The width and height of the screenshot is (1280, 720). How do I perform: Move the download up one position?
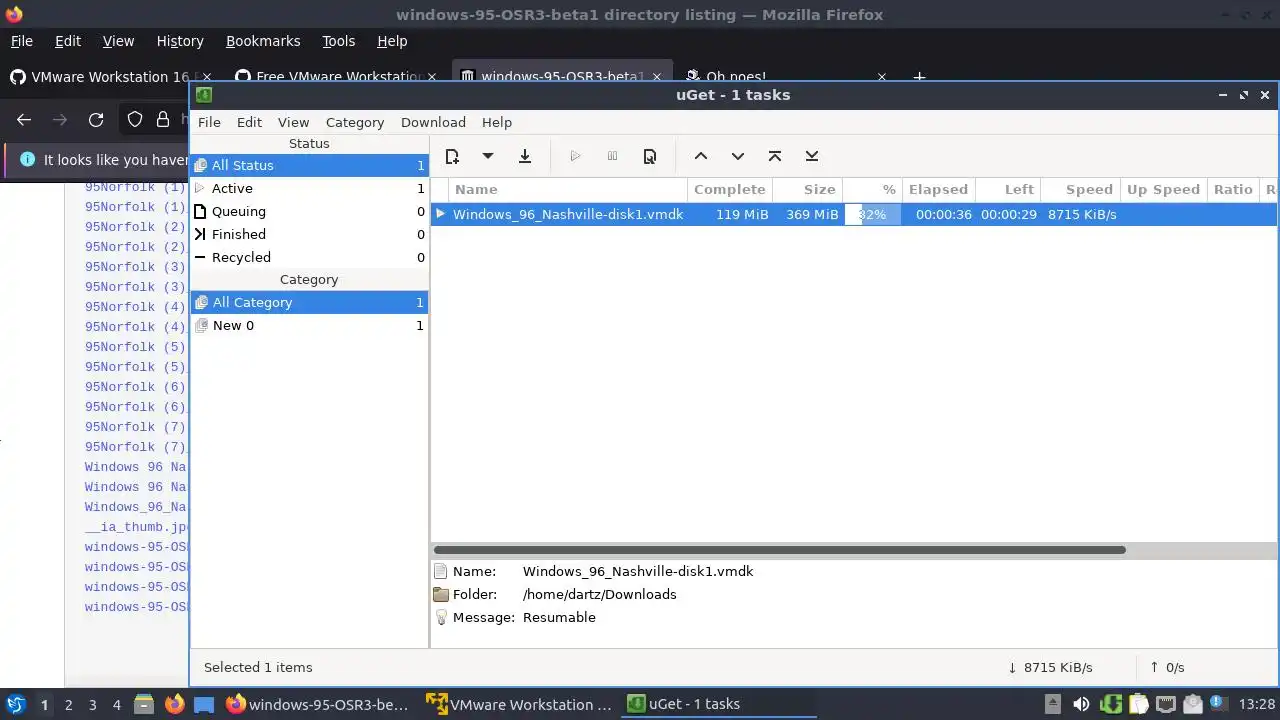coord(701,156)
